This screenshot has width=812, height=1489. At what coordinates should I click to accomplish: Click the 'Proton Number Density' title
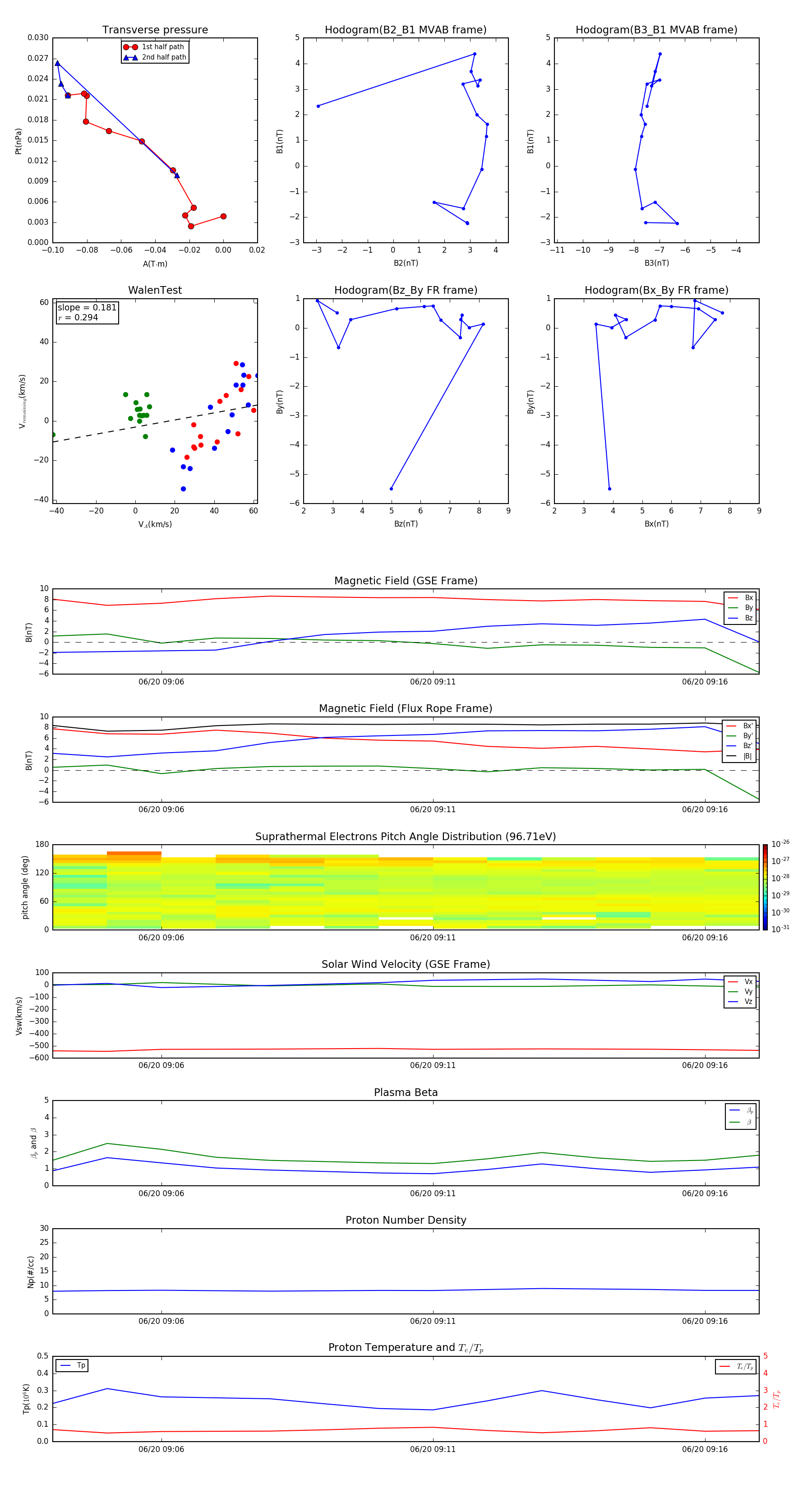[x=406, y=1220]
